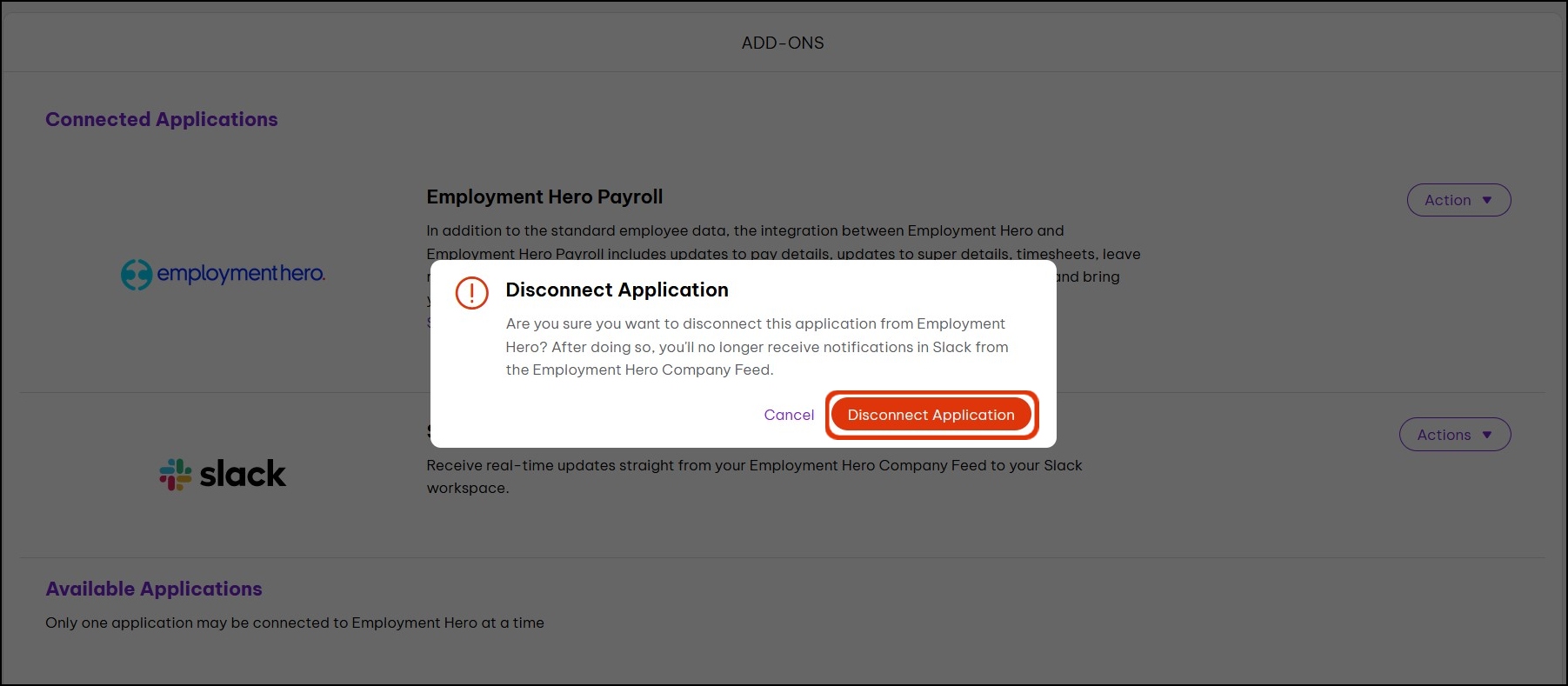The image size is (1568, 686).
Task: Click the ADD-ONS page title
Action: (783, 43)
